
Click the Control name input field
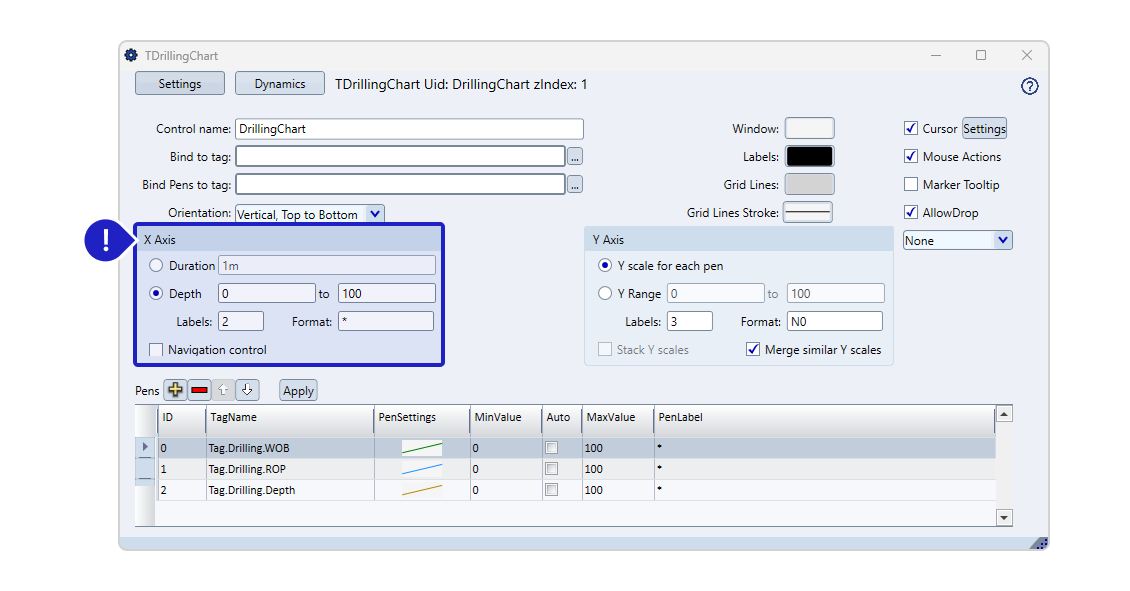tap(409, 129)
